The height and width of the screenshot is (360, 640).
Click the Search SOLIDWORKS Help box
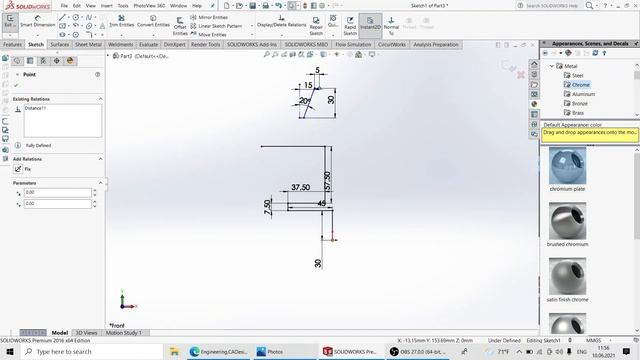click(551, 6)
